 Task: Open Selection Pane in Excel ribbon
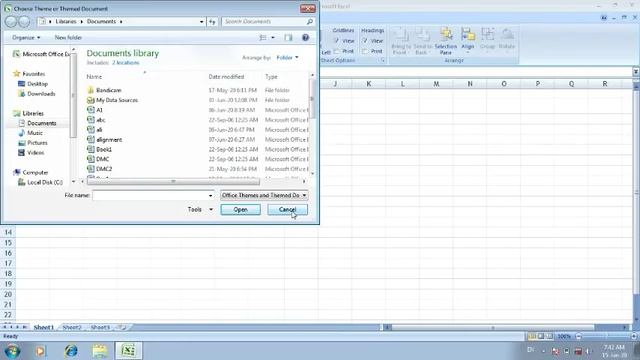[x=446, y=41]
